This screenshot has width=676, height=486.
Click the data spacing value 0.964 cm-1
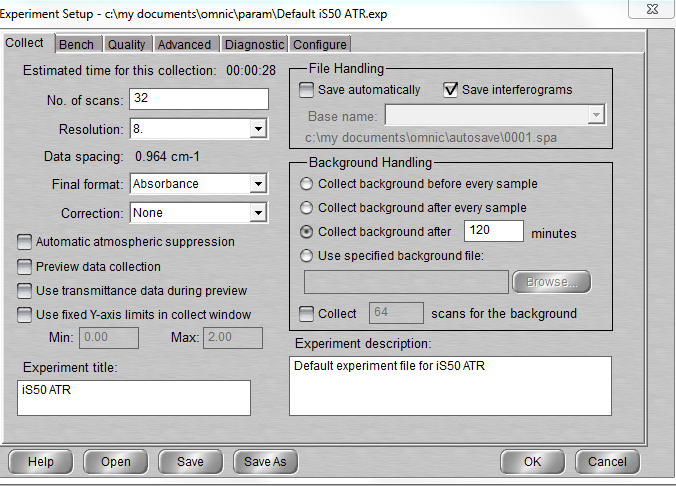167,157
